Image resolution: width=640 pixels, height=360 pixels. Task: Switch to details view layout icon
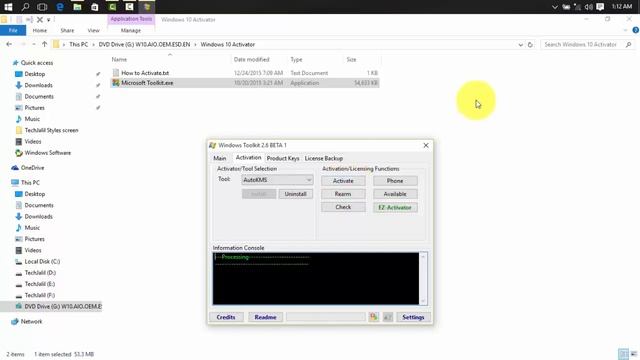(623, 354)
